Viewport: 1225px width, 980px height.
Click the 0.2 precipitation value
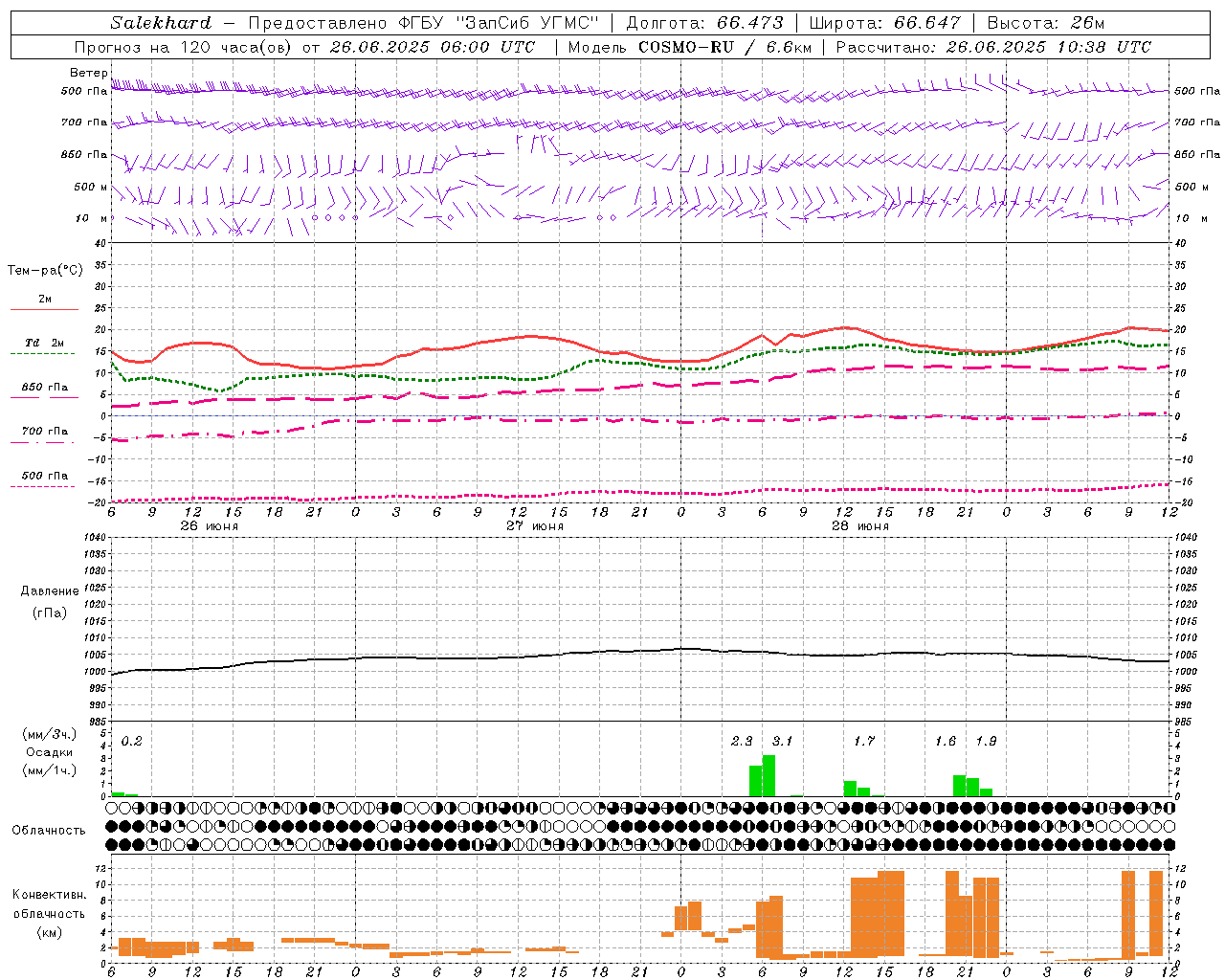(131, 742)
